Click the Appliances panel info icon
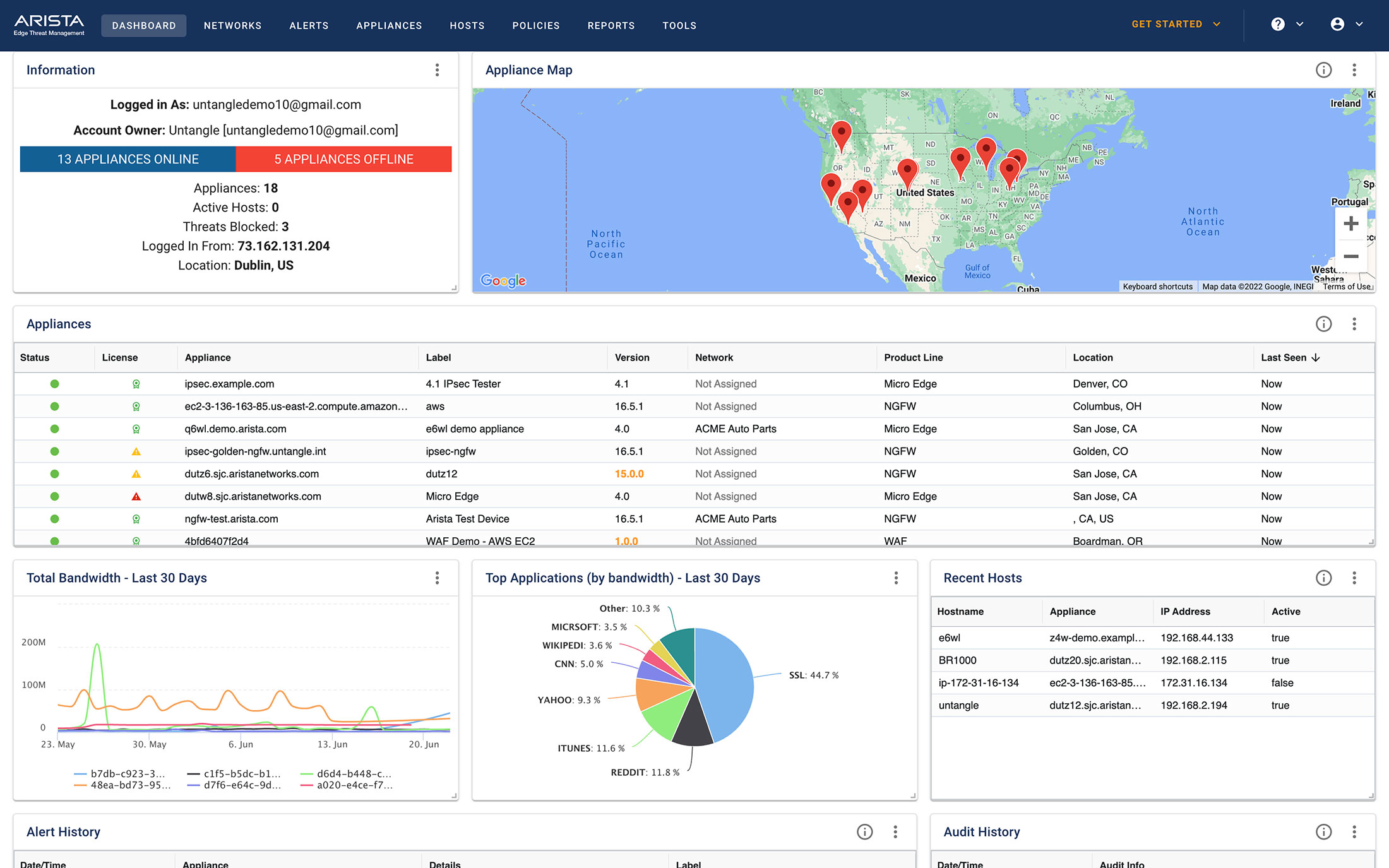Screen dimensions: 1389x868 [1323, 324]
